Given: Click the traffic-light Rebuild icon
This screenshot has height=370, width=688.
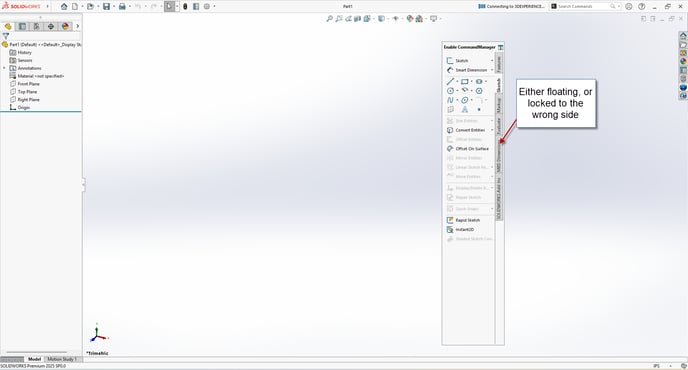Looking at the screenshot, I should [x=185, y=7].
